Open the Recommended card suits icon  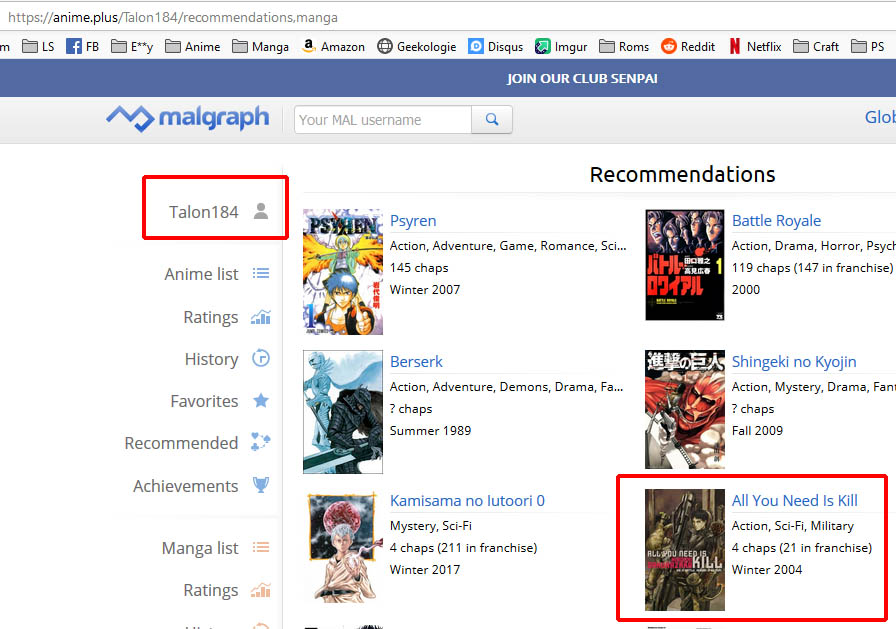coord(261,443)
